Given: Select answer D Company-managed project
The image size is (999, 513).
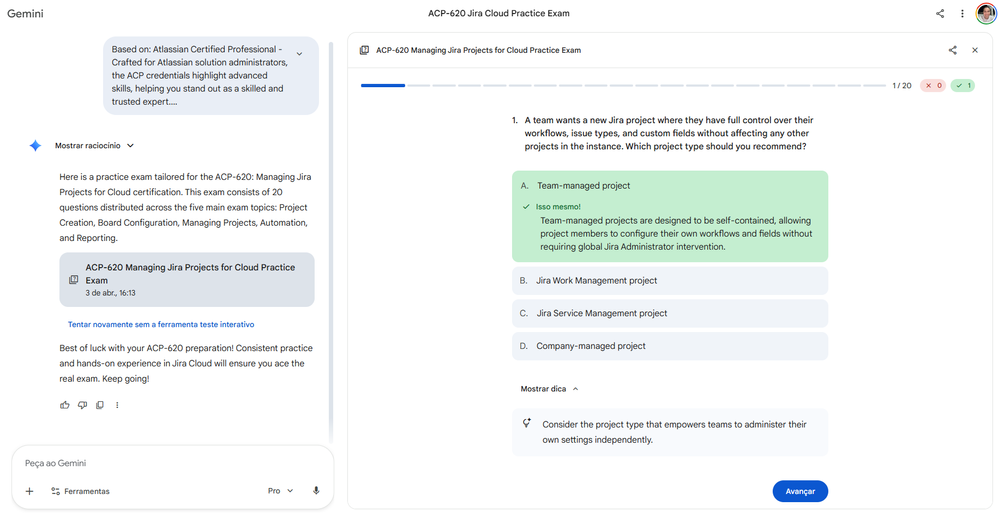Looking at the screenshot, I should tap(670, 346).
